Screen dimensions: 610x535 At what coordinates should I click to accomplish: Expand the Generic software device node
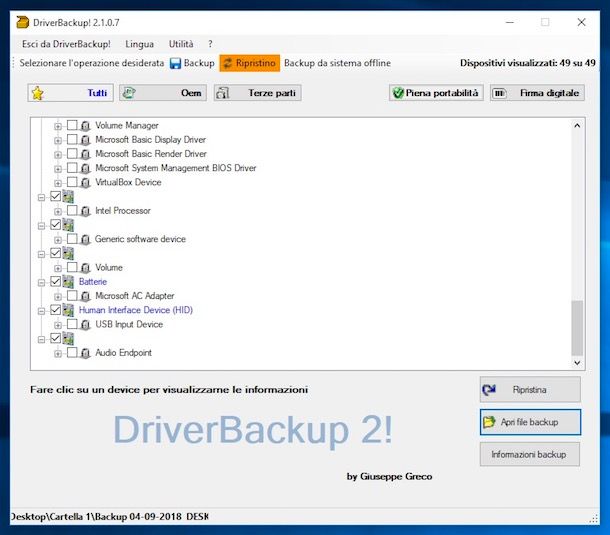[58, 240]
